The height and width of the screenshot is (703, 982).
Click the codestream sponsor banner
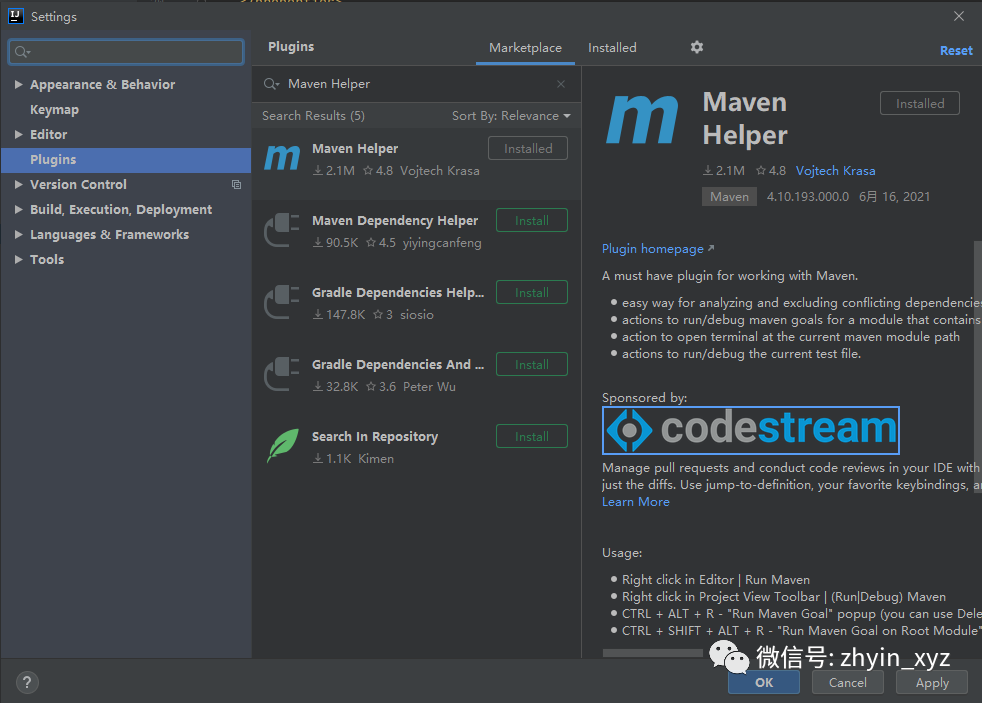pos(750,430)
